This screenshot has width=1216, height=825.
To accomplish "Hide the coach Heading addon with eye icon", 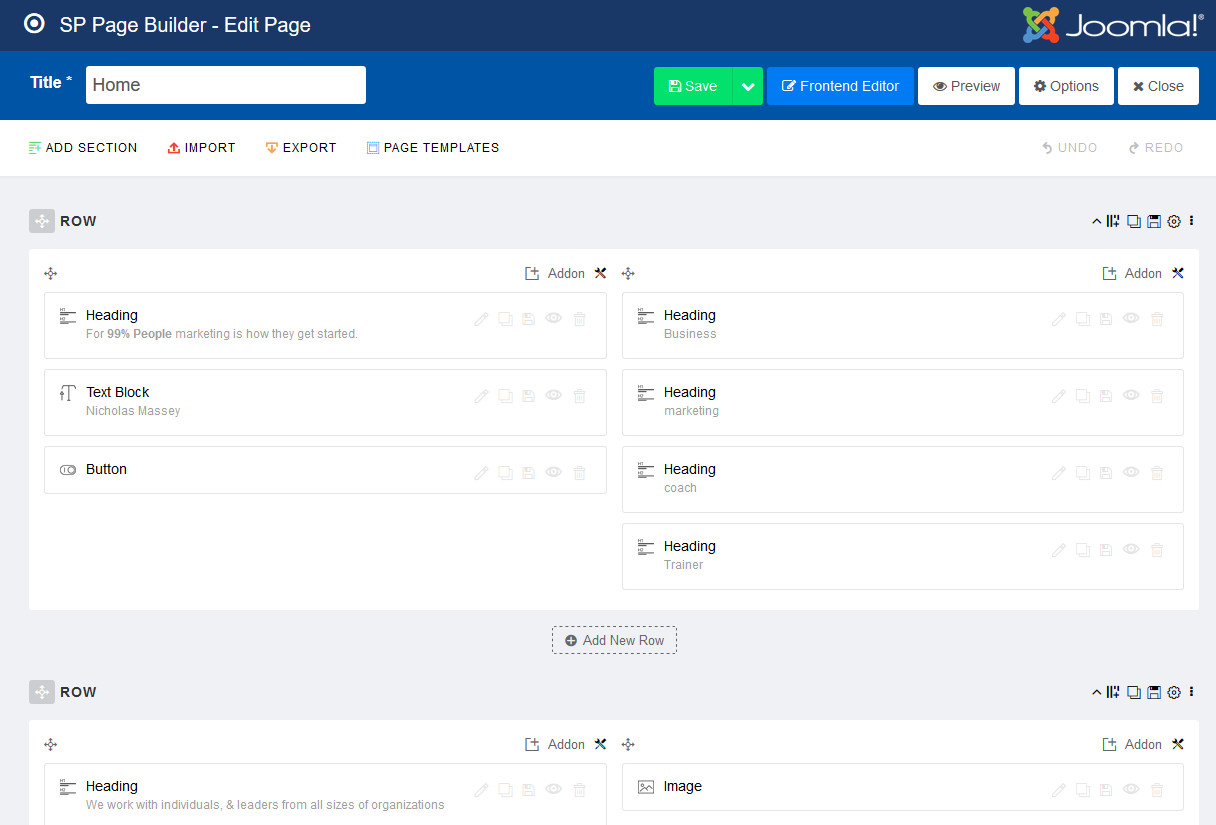I will click(1130, 472).
